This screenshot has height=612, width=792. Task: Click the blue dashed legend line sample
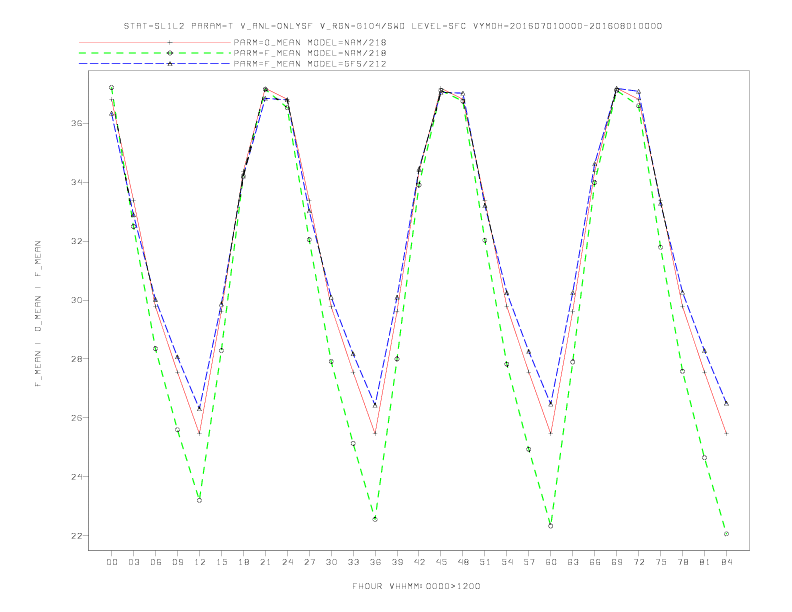pyautogui.click(x=155, y=64)
